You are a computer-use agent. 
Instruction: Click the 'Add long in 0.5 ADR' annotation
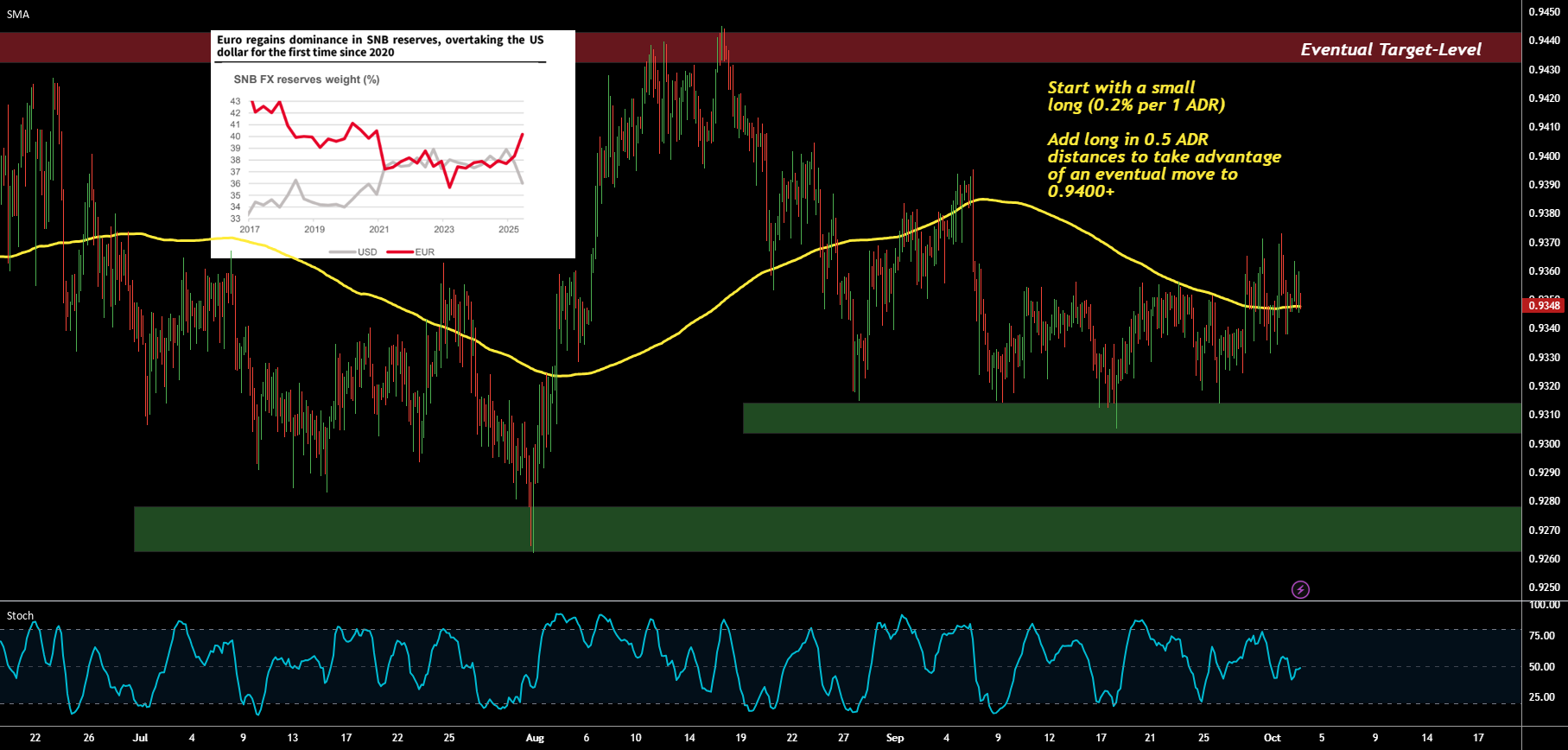pos(1164,165)
